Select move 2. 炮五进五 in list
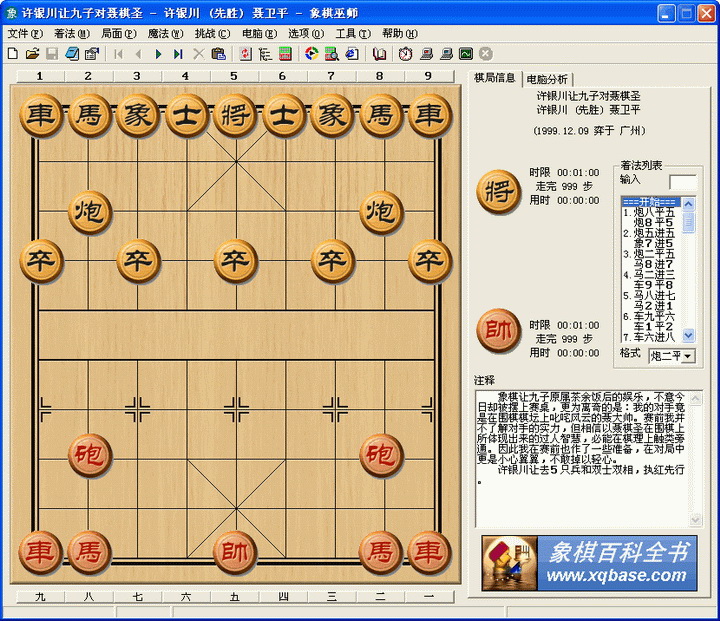The width and height of the screenshot is (720, 621). point(649,233)
